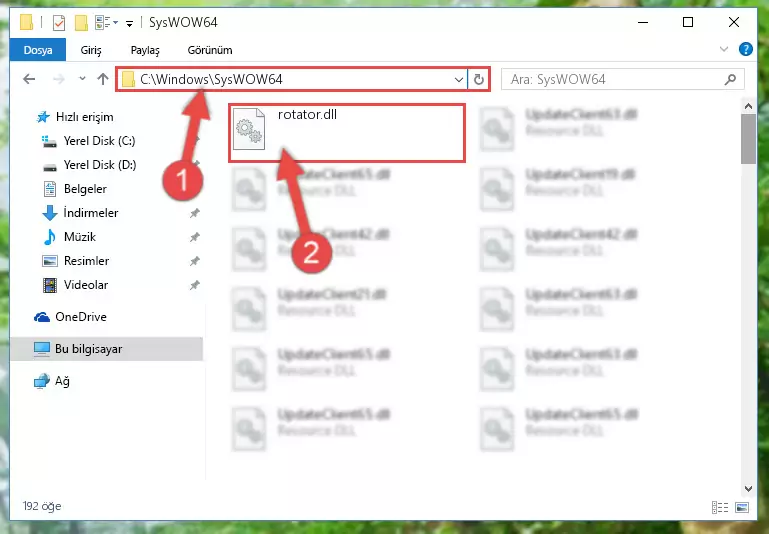Click the search magnifier icon
769x534 pixels.
(x=730, y=79)
